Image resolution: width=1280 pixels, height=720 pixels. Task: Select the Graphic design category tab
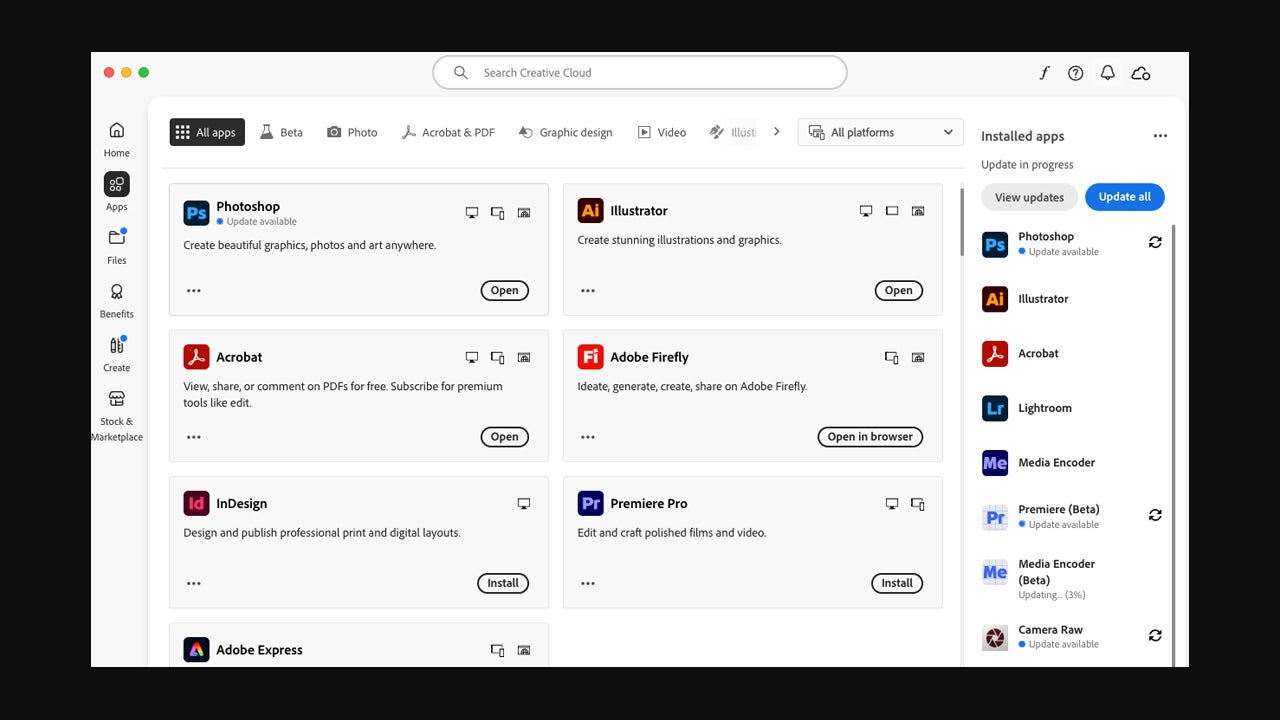point(565,132)
